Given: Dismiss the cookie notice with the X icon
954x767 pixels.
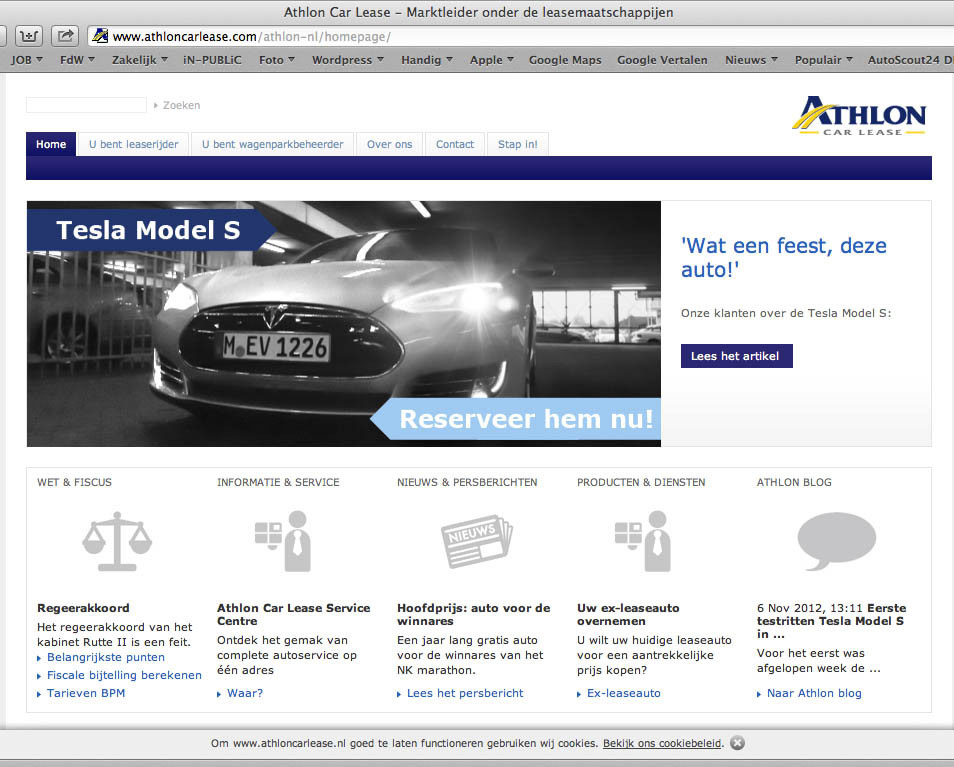Looking at the screenshot, I should click(x=737, y=743).
